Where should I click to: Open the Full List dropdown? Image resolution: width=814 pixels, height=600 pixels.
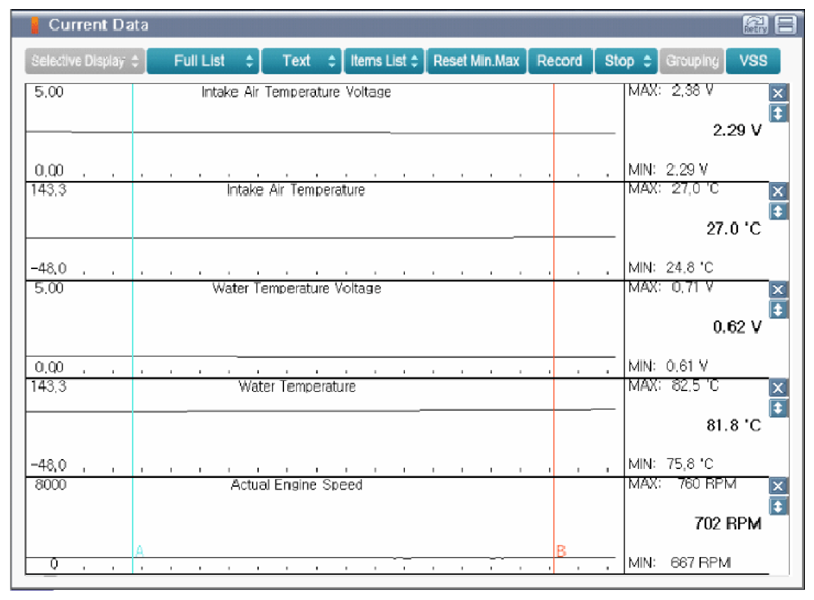[202, 61]
